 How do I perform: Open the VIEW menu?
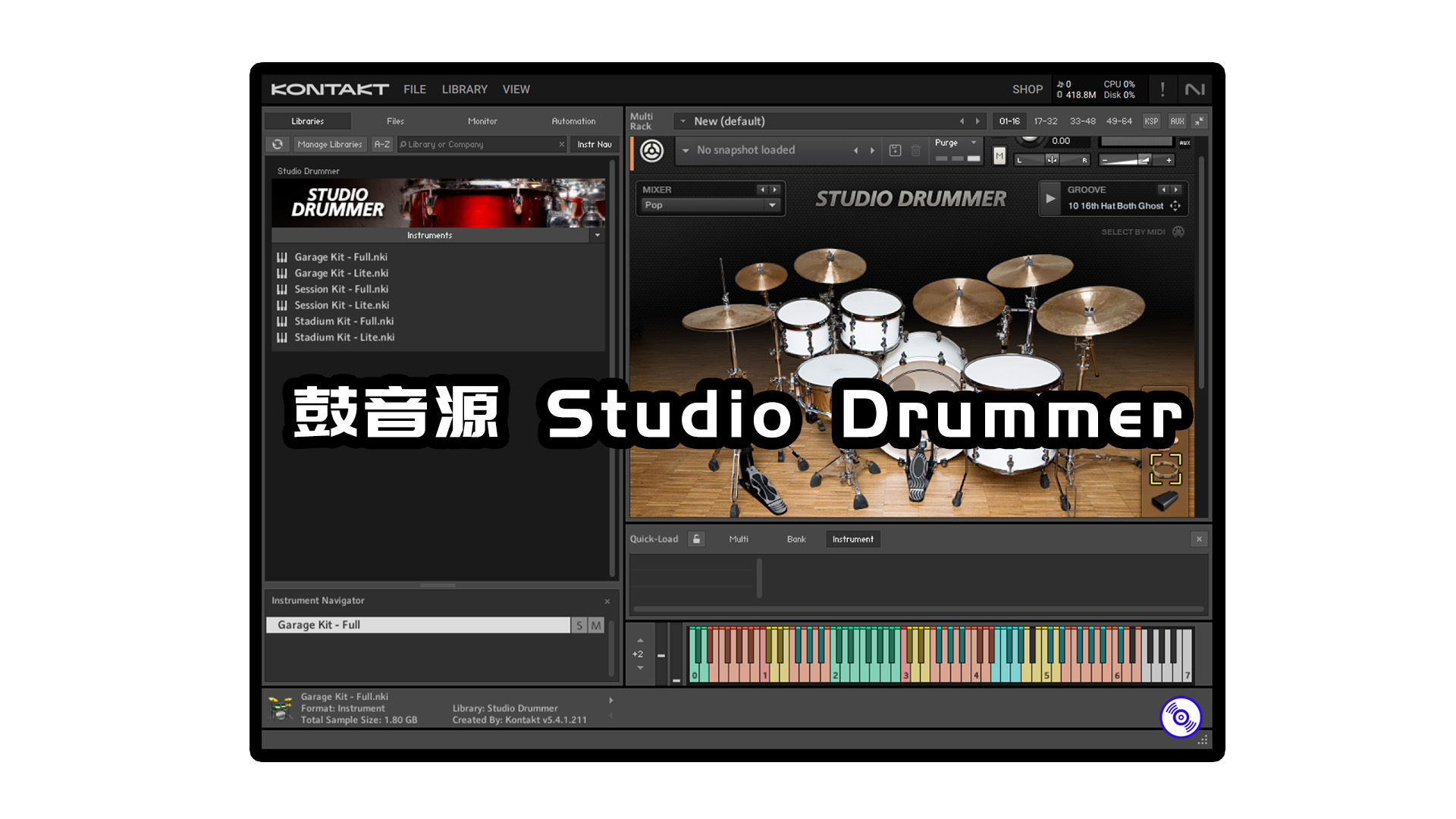pos(516,89)
